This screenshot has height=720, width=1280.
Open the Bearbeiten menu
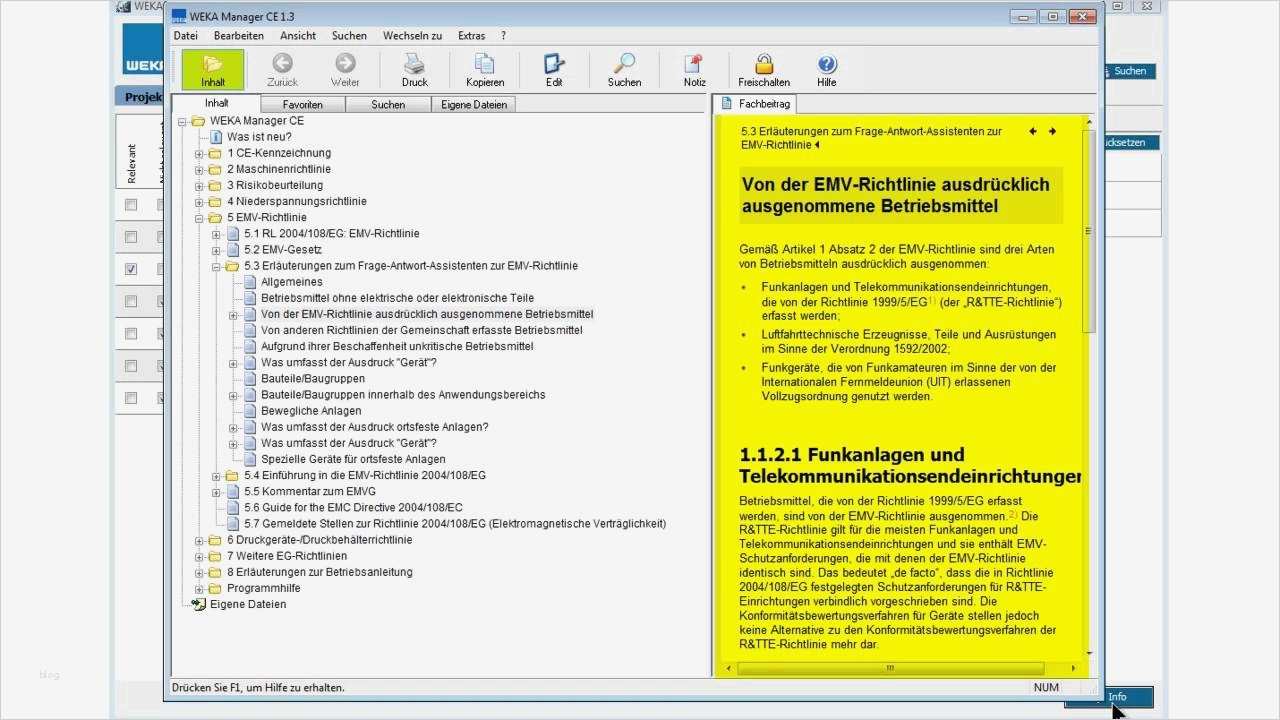pyautogui.click(x=239, y=35)
